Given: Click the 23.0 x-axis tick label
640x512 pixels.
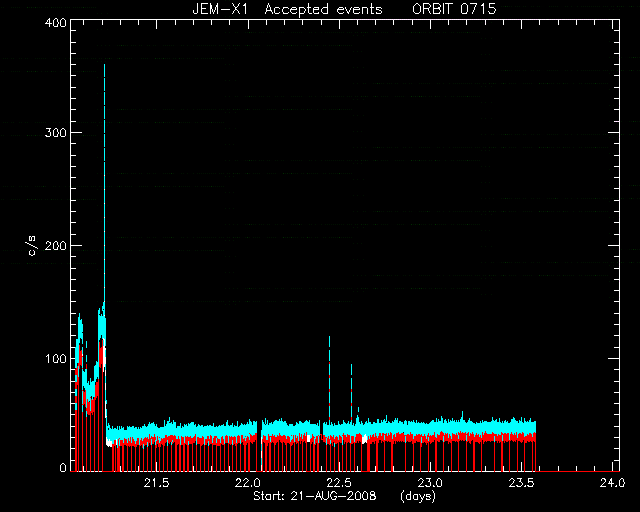Looking at the screenshot, I should (430, 483).
